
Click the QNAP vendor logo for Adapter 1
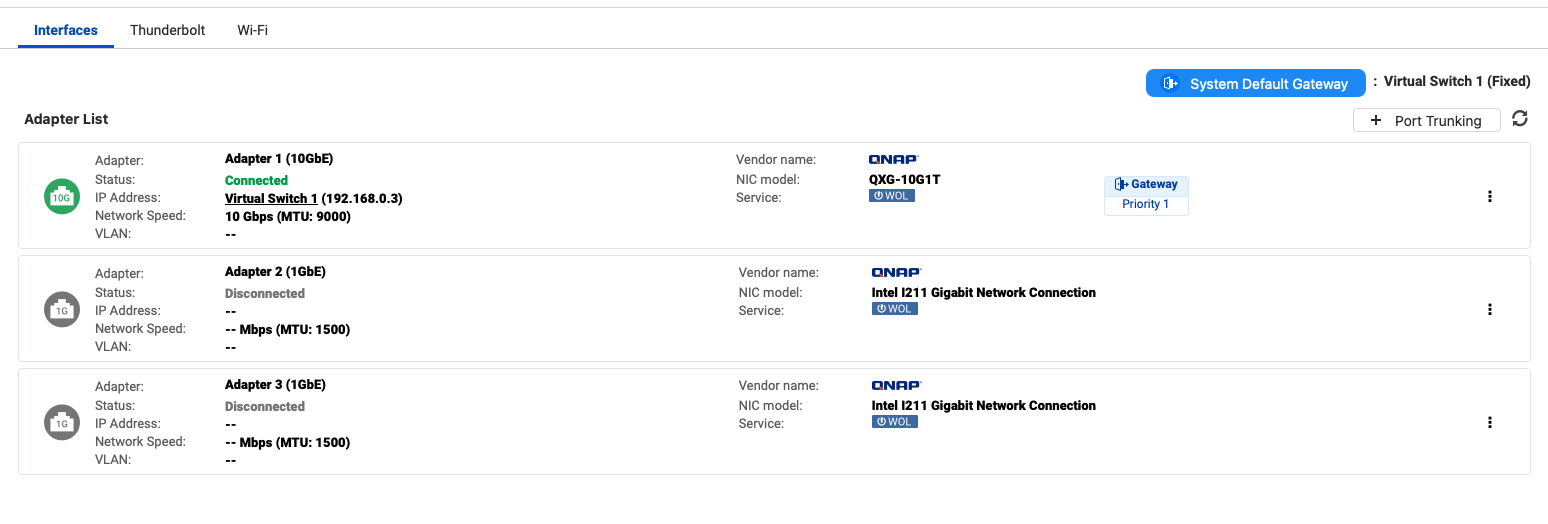click(893, 159)
